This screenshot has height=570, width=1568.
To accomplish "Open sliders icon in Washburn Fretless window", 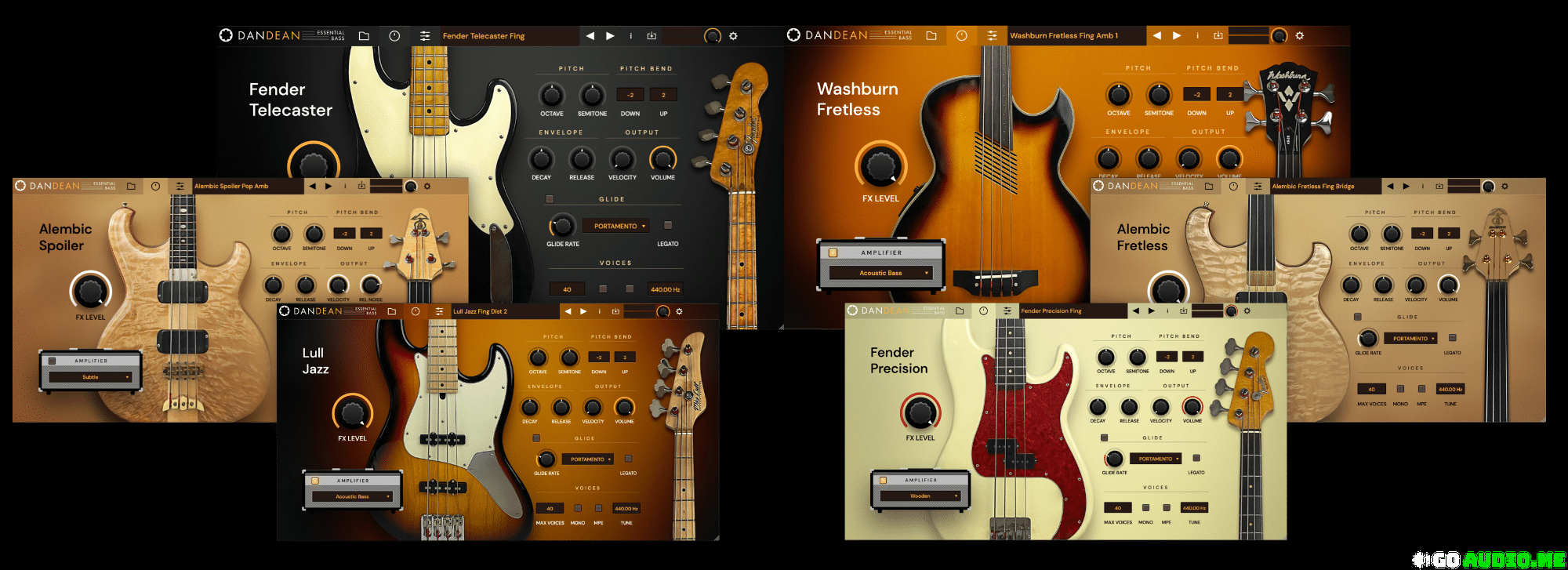I will pyautogui.click(x=993, y=35).
